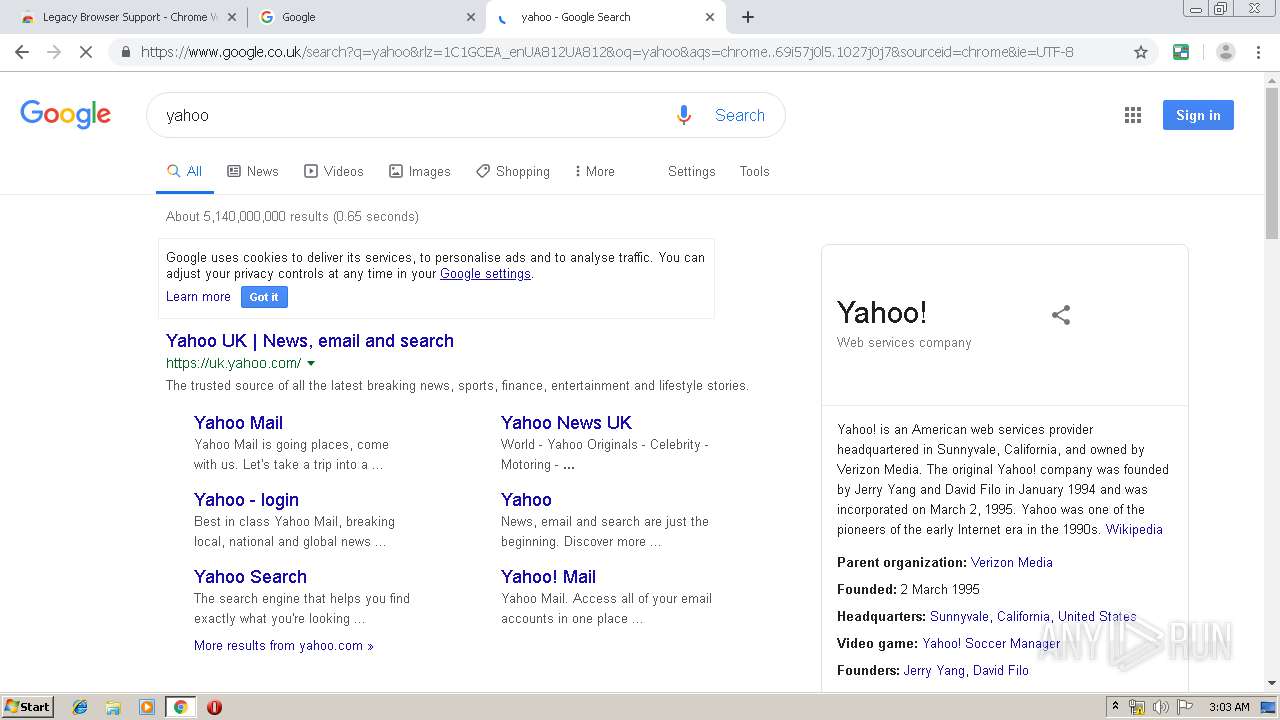Open Internet Explorer from the taskbar

point(80,707)
